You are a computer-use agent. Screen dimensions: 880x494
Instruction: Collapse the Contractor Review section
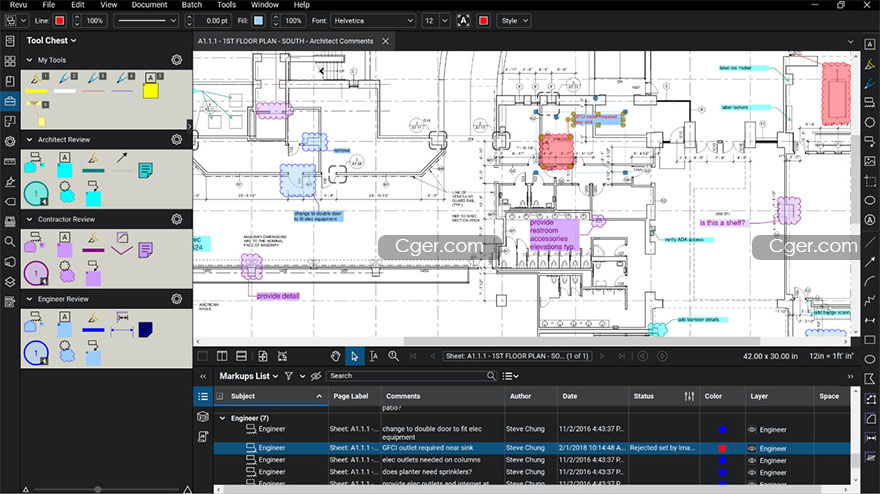click(29, 219)
